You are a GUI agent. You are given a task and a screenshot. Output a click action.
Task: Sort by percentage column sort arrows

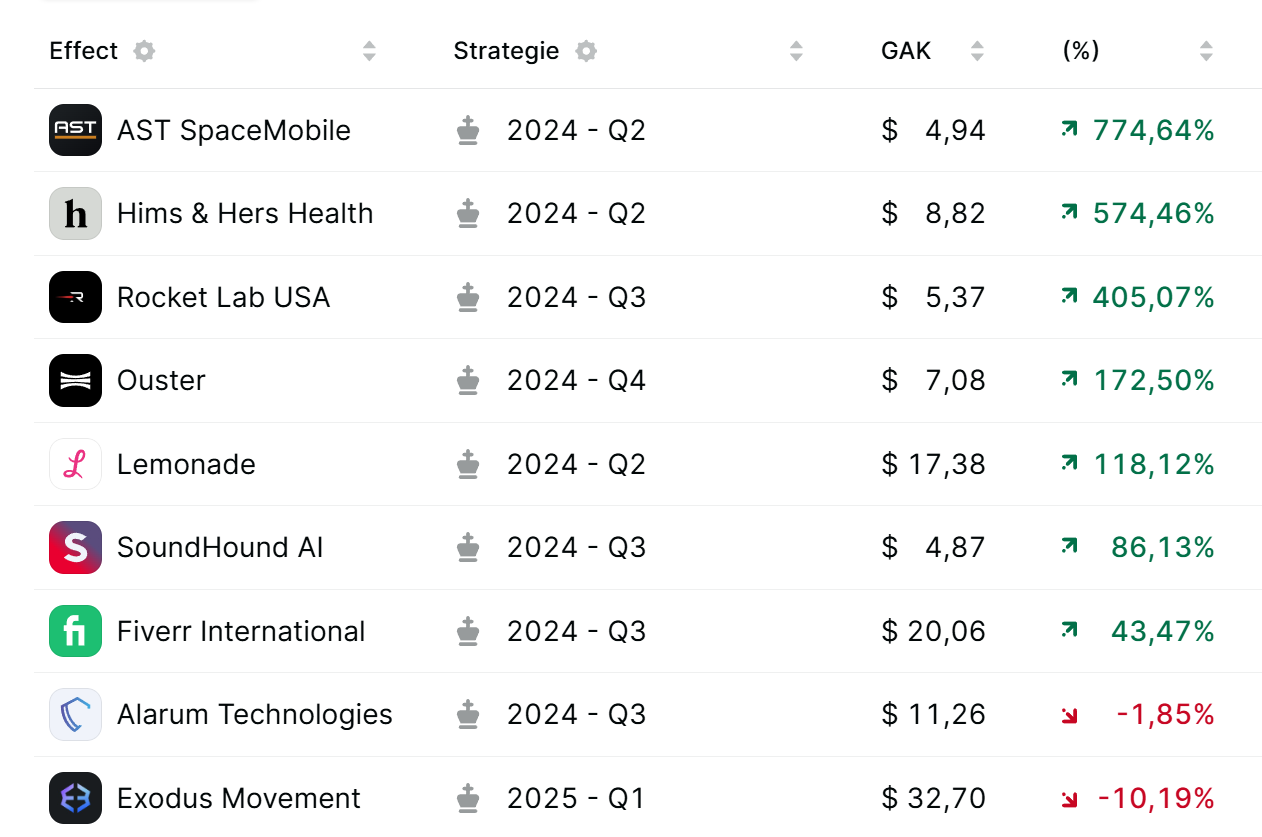click(1206, 51)
